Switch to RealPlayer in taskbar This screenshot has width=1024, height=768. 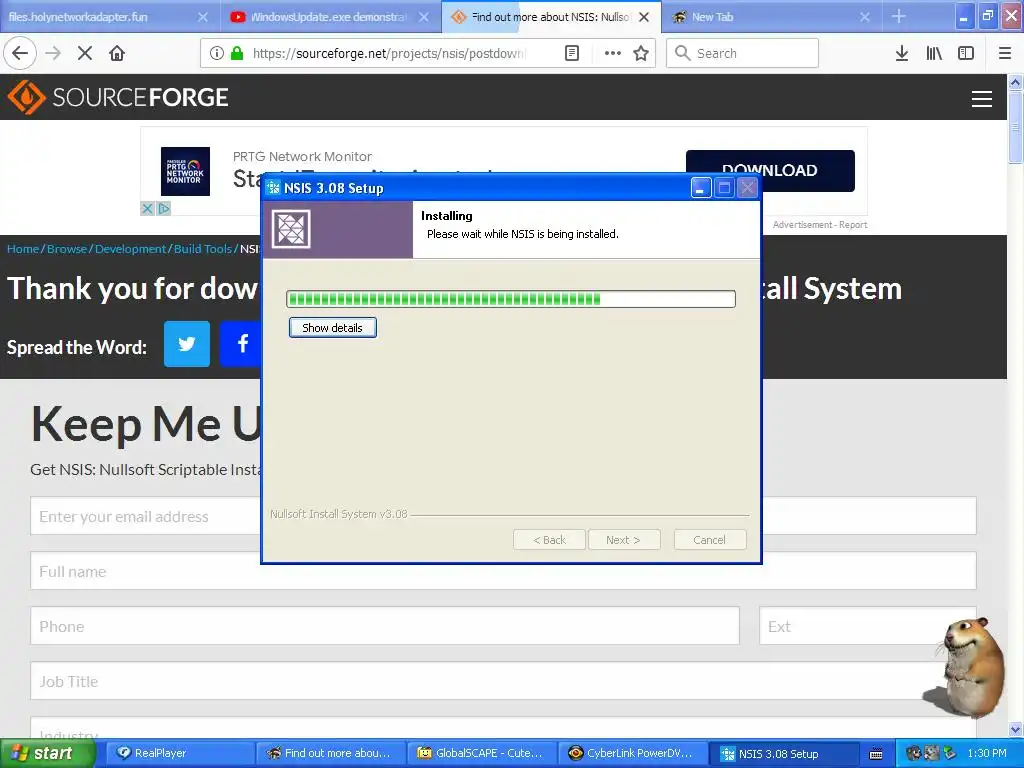[x=180, y=753]
